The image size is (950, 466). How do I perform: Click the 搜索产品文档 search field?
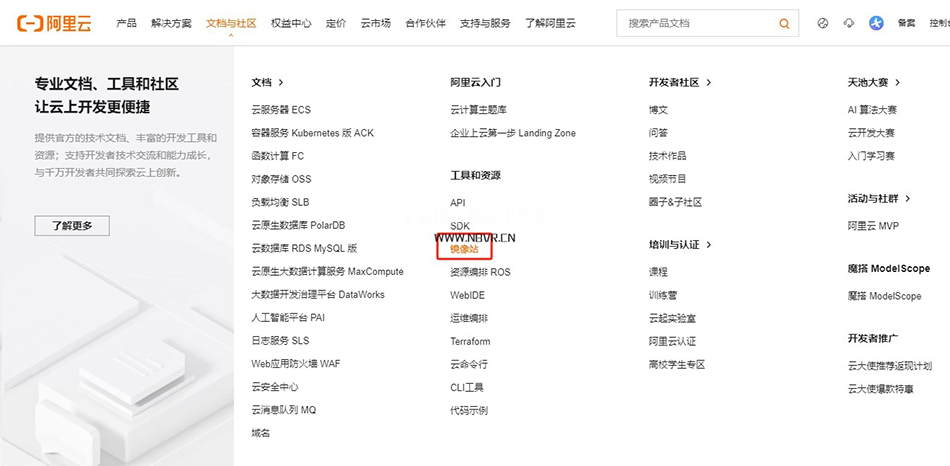695,23
